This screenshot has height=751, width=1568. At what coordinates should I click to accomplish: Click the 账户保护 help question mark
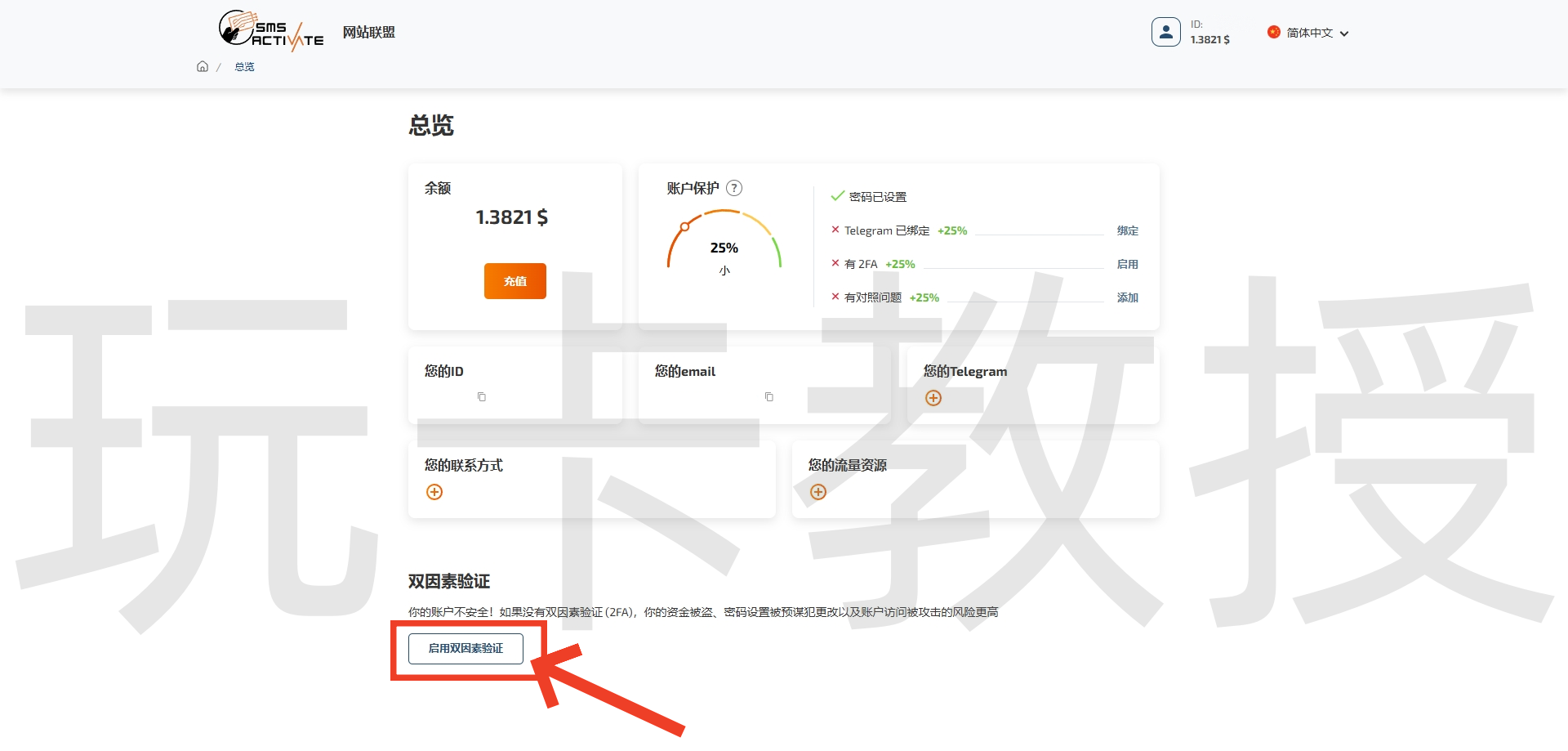pyautogui.click(x=736, y=188)
